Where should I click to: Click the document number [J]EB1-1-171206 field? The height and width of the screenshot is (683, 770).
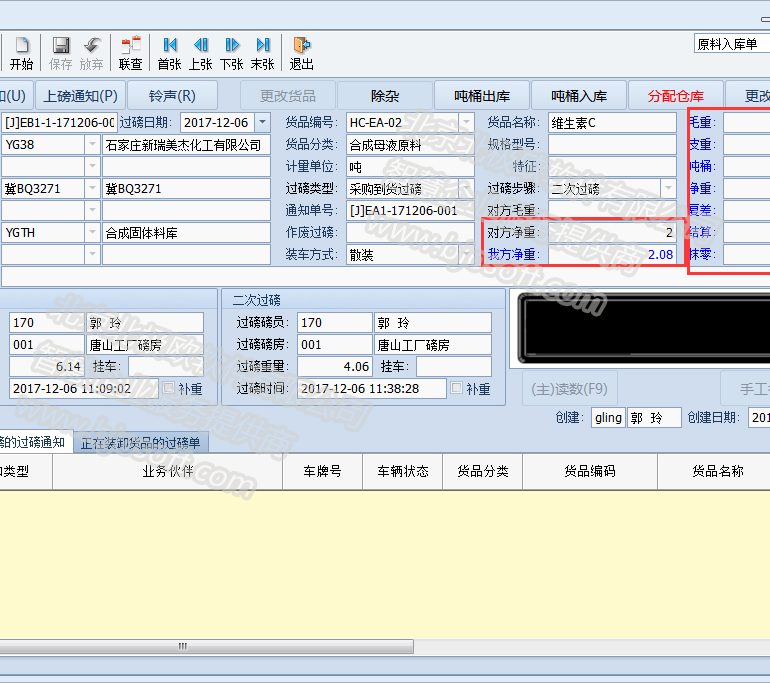coord(59,122)
